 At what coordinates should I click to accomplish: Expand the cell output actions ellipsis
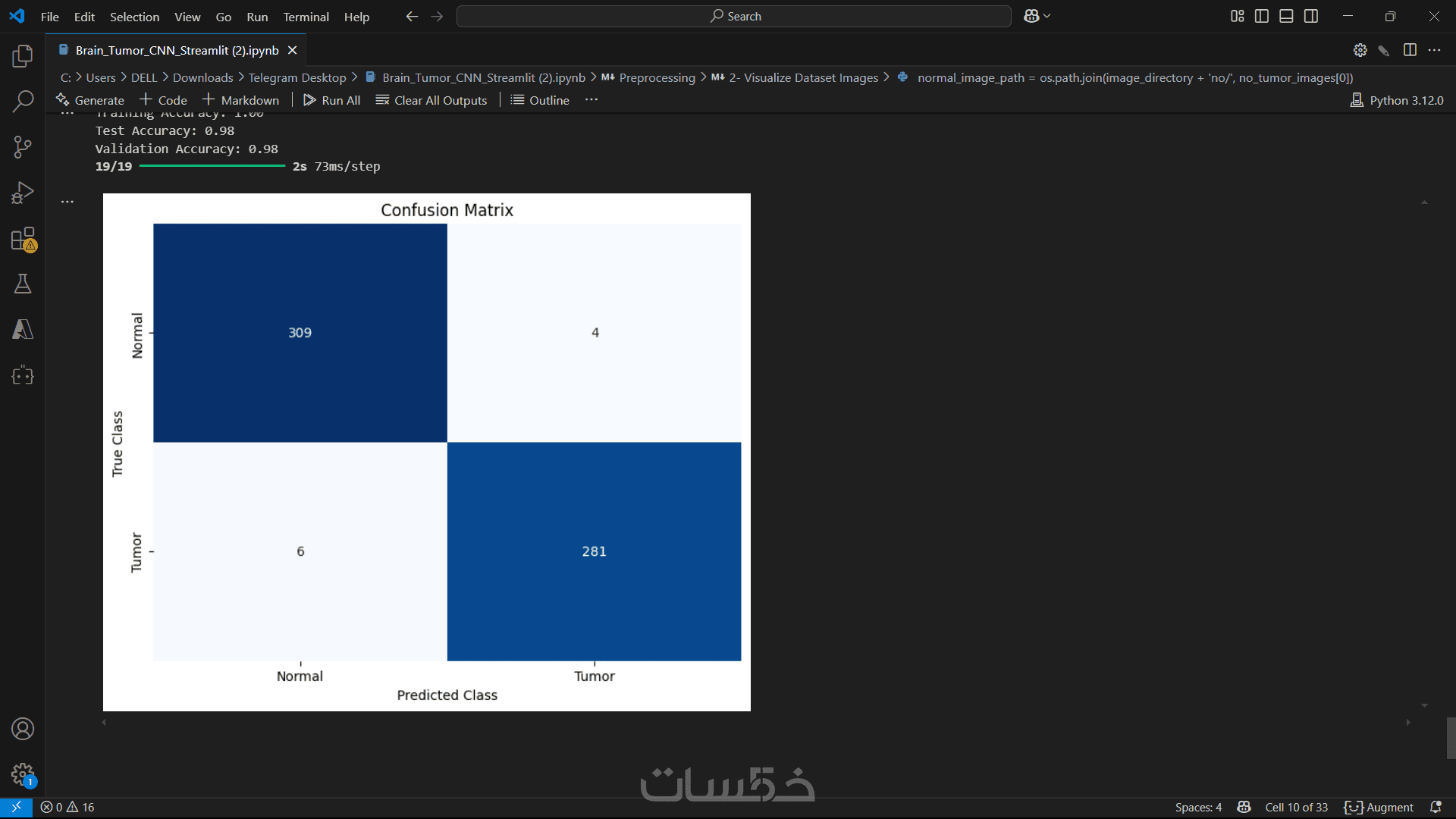(x=67, y=202)
